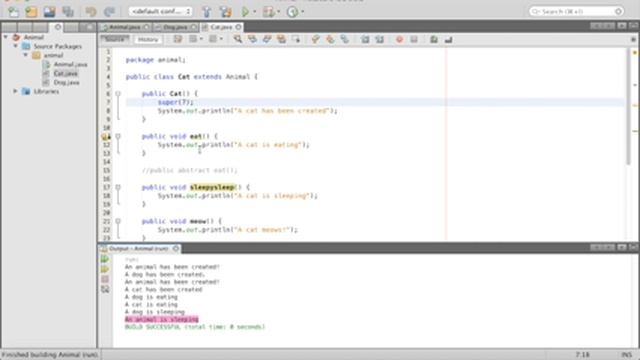The width and height of the screenshot is (640, 360).
Task: Click the Save All toolbar icon
Action: click(68, 11)
